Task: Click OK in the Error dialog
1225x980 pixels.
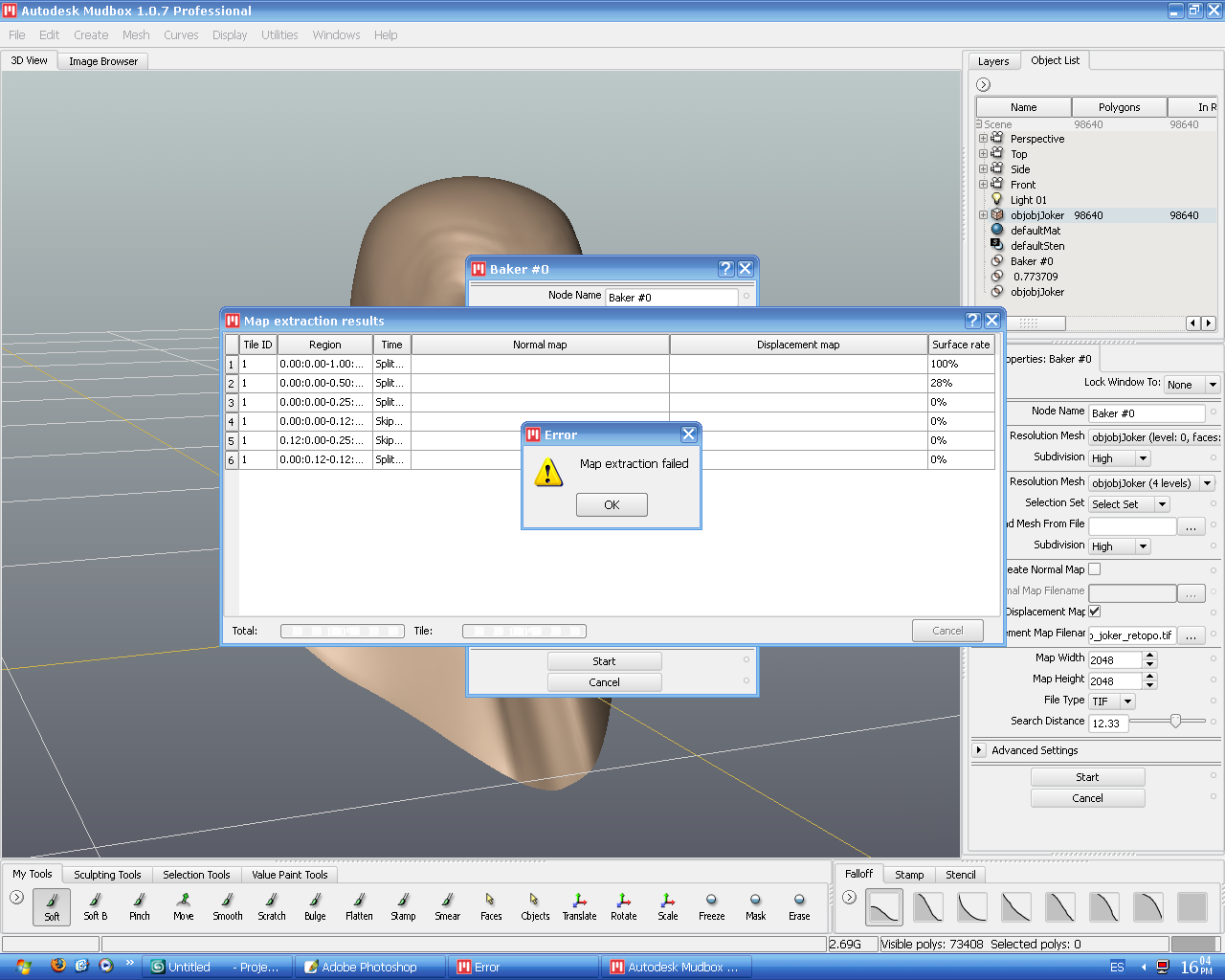Action: (x=612, y=504)
